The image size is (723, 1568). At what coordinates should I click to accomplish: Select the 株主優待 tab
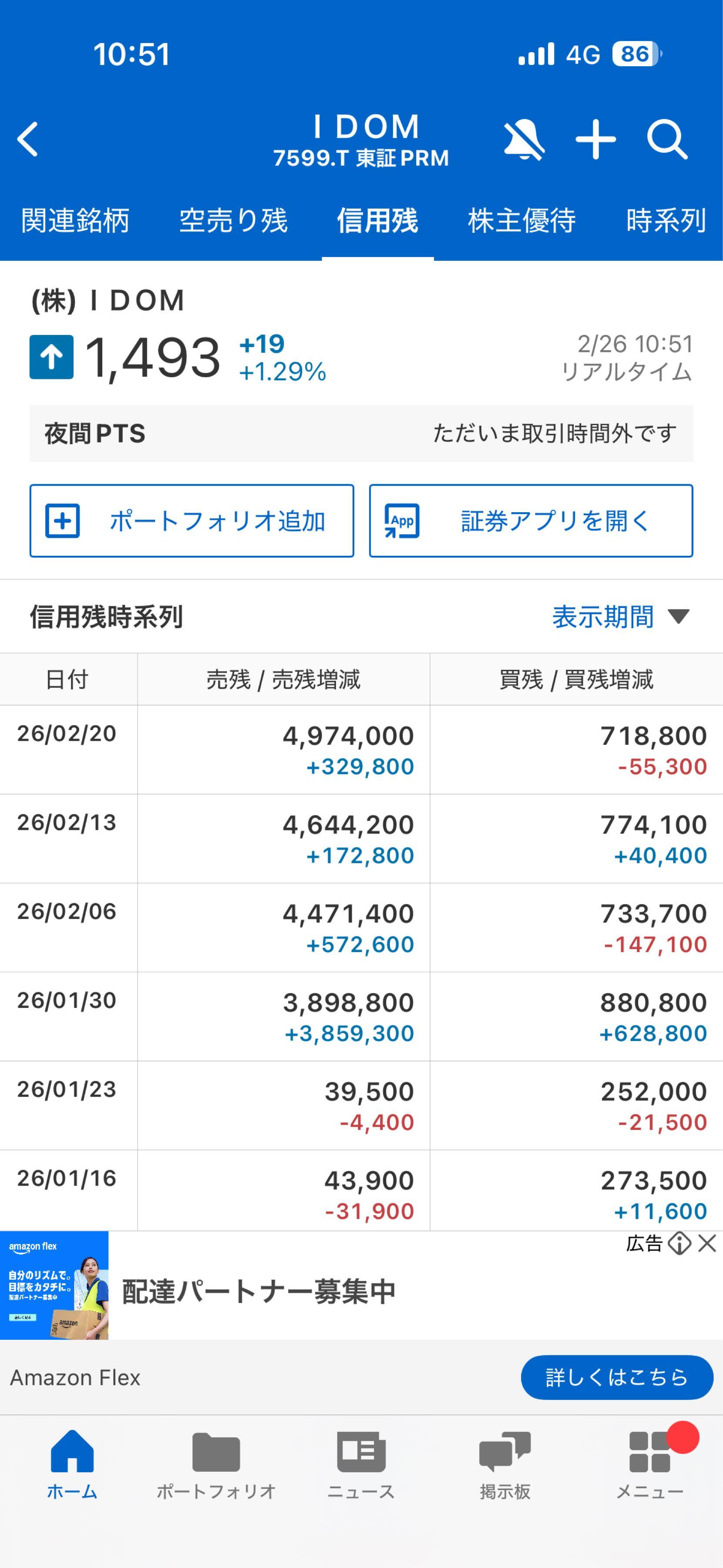522,221
